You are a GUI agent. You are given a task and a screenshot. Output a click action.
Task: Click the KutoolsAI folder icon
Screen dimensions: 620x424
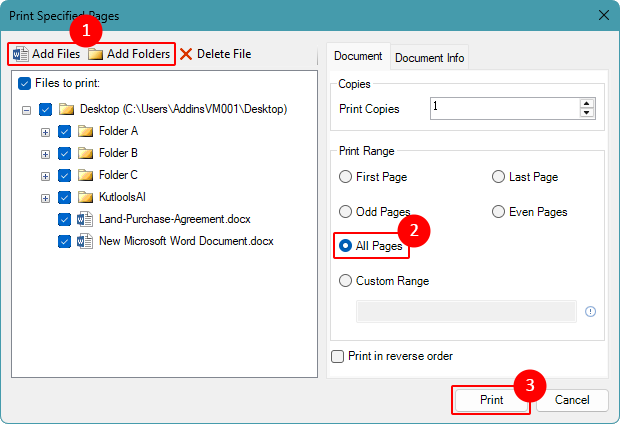[x=85, y=197]
